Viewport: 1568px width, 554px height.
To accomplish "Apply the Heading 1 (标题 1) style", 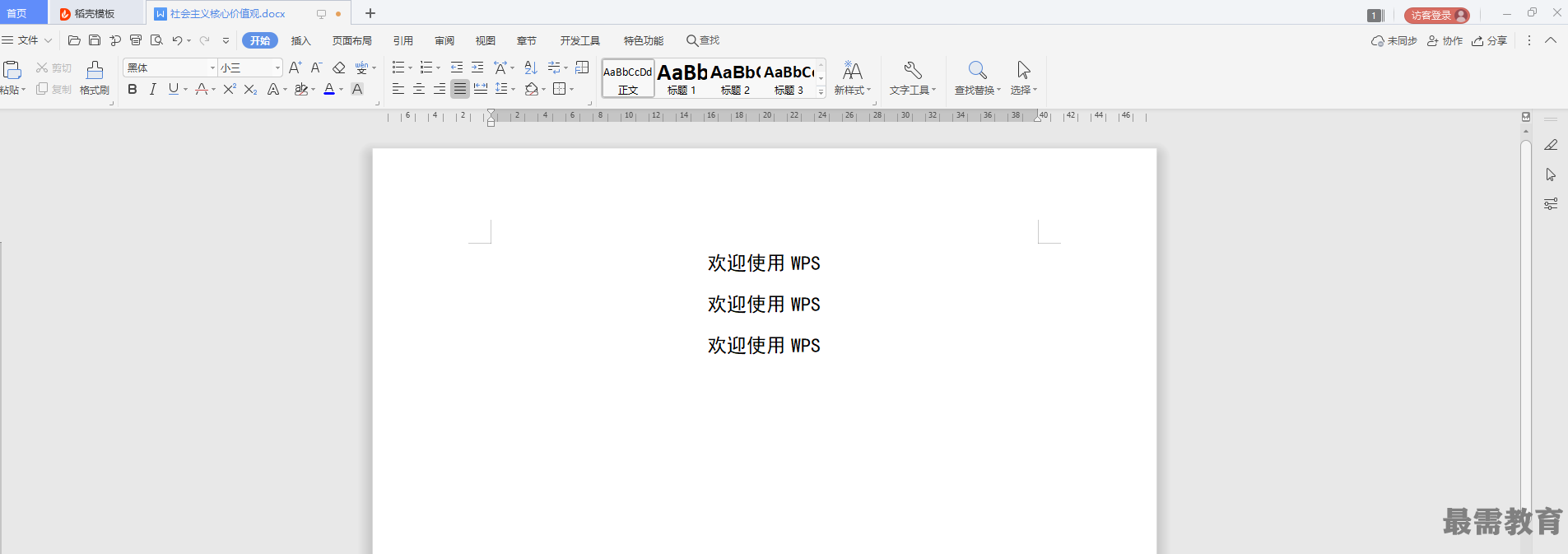I will pos(682,78).
